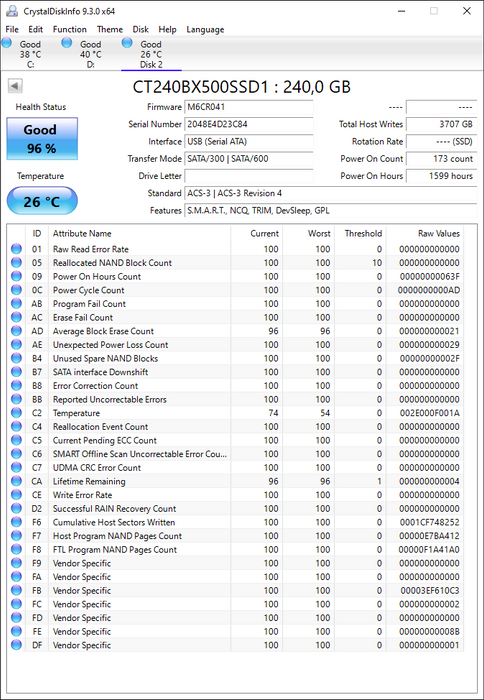
Task: Open the Disk menu
Action: tap(141, 29)
